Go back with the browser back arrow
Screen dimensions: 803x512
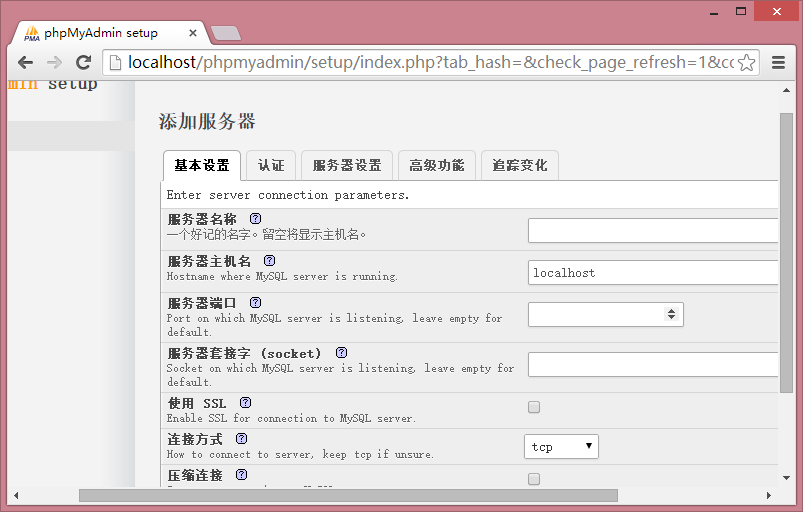click(x=25, y=62)
